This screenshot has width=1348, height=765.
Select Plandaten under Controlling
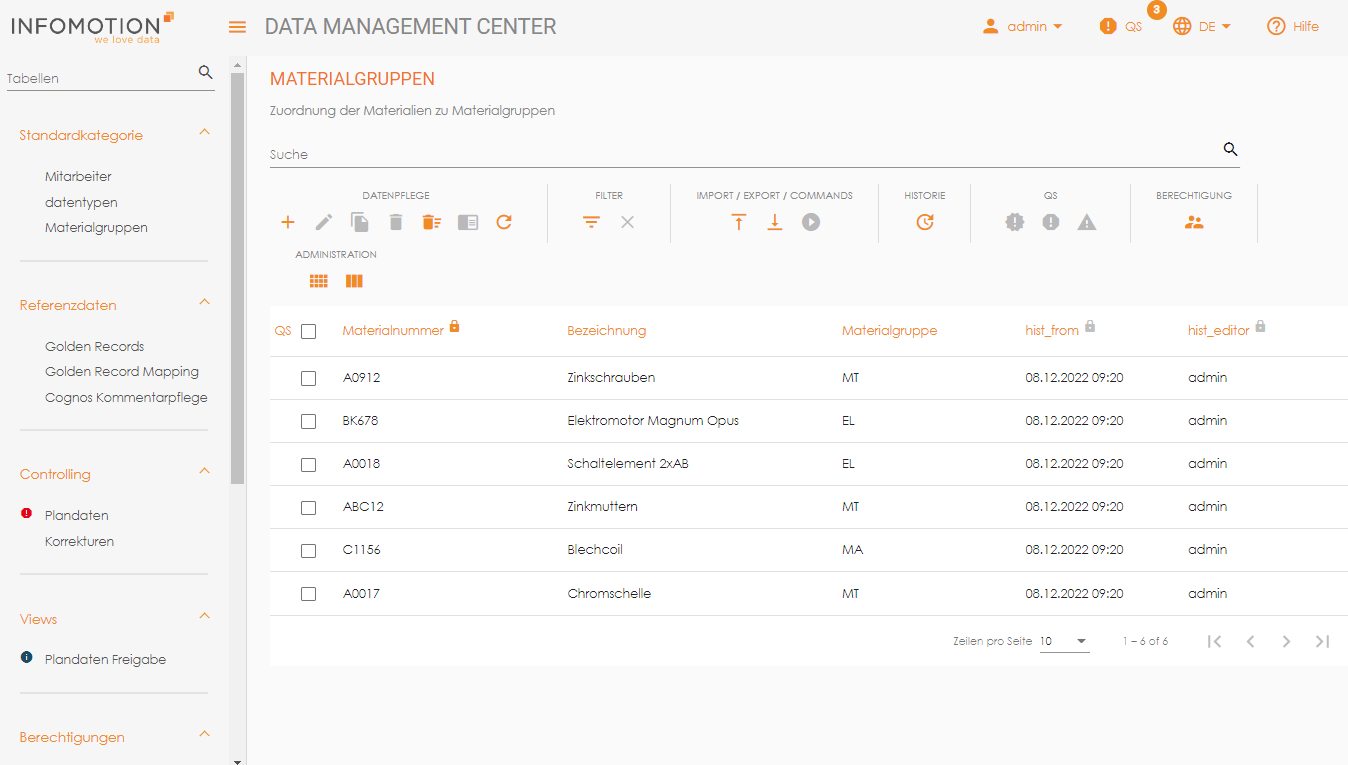(77, 515)
